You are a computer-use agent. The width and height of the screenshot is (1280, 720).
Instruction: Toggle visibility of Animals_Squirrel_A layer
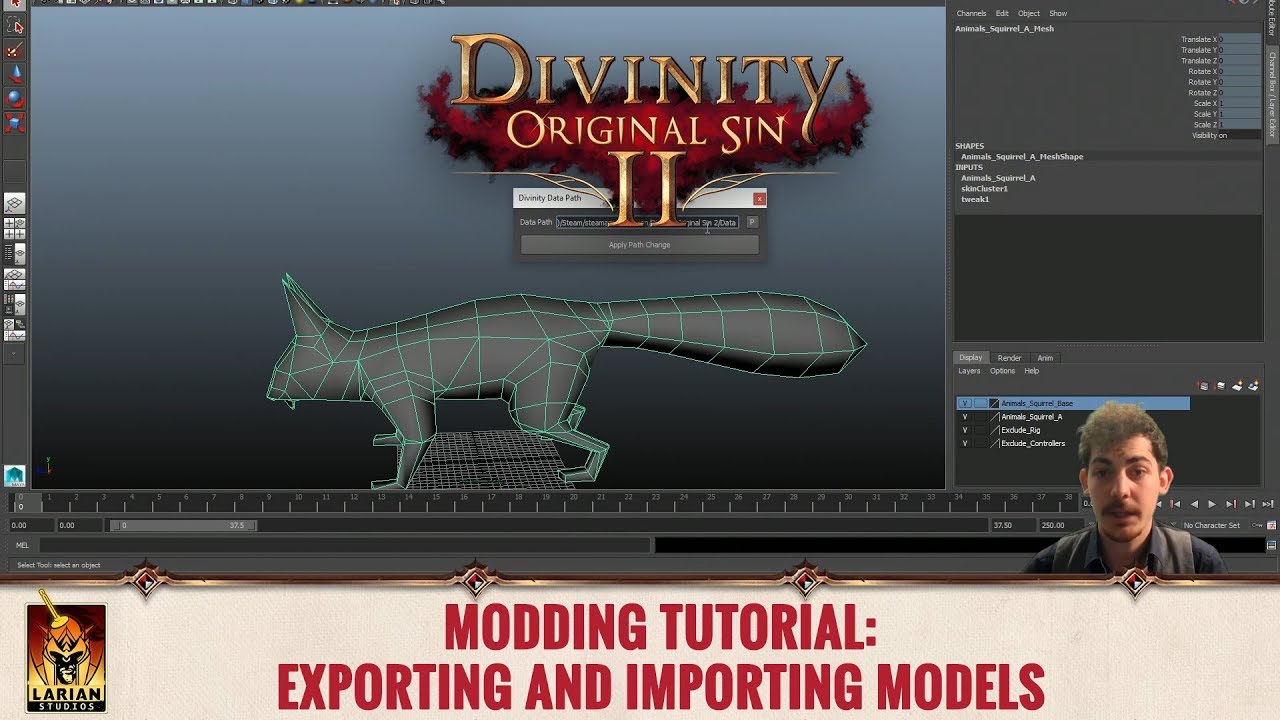coord(965,417)
